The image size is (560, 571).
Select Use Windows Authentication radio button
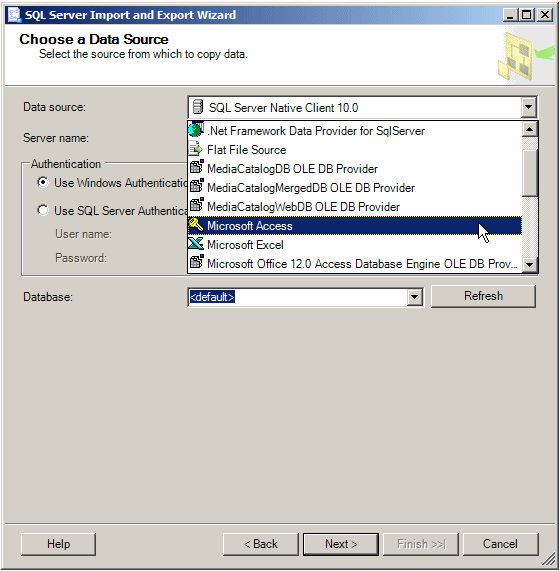tap(43, 182)
